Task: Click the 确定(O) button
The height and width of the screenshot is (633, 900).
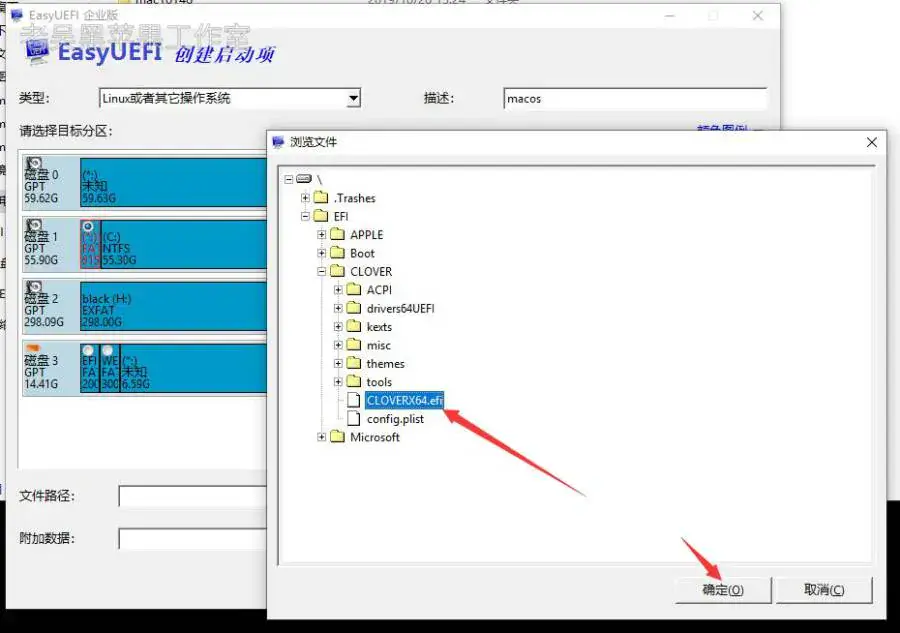Action: [723, 590]
